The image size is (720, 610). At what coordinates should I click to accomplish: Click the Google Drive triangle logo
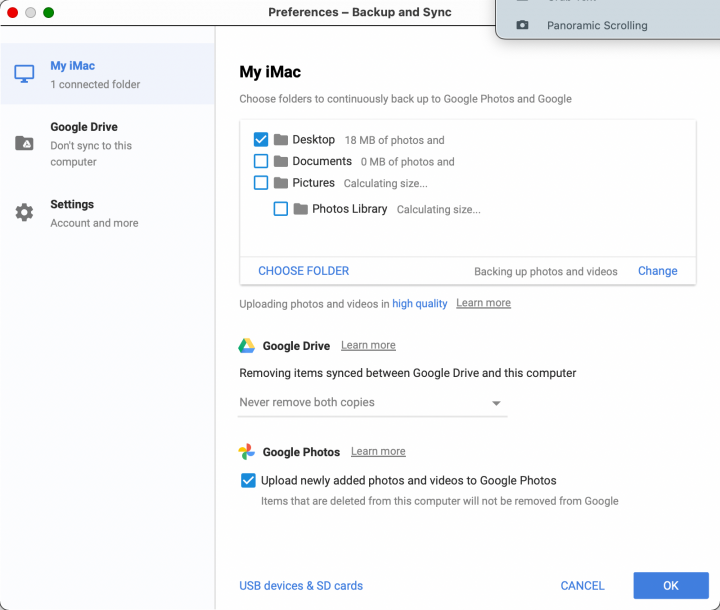tap(247, 346)
